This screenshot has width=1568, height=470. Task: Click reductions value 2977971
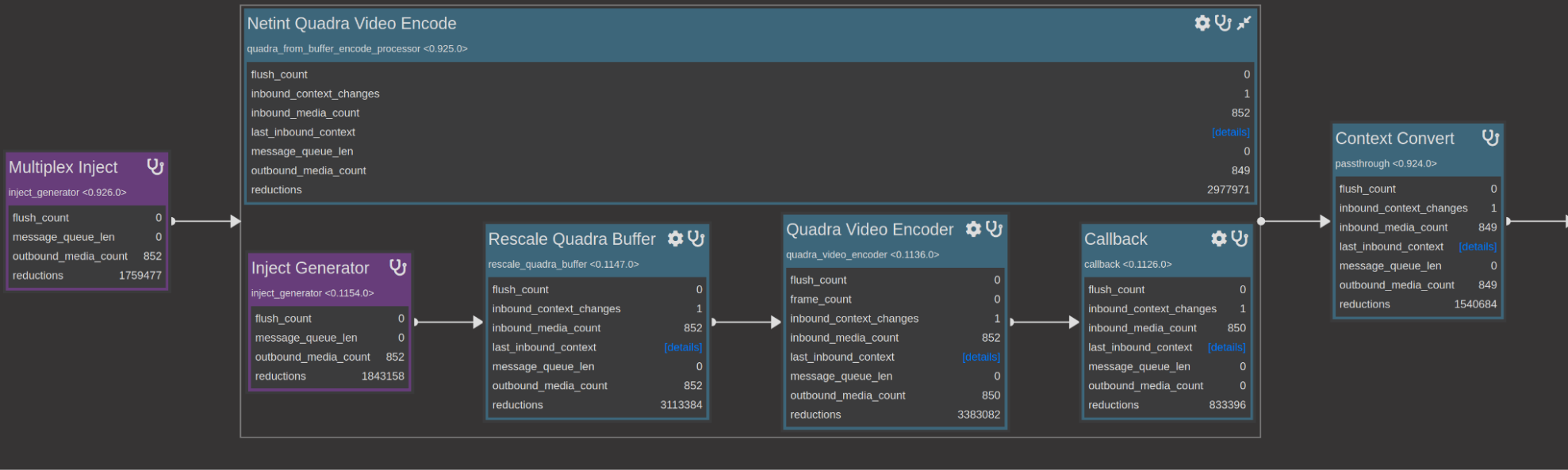(1229, 190)
